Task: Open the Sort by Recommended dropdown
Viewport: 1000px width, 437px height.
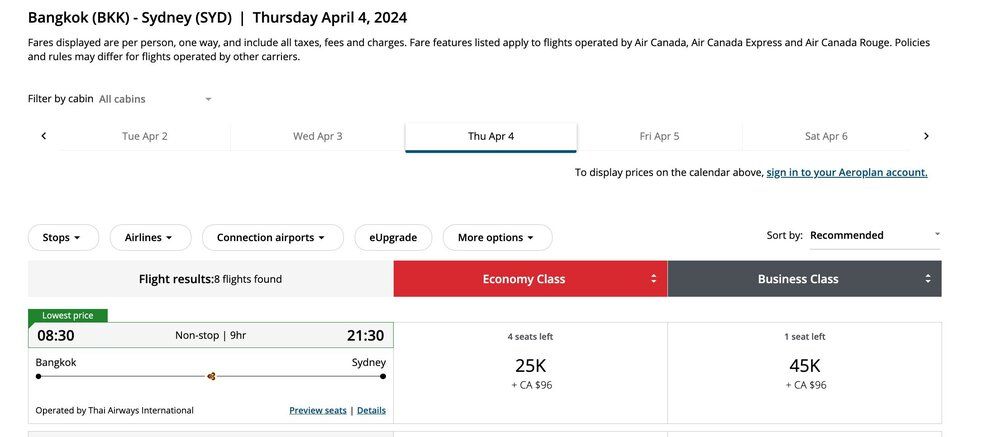Action: (874, 235)
